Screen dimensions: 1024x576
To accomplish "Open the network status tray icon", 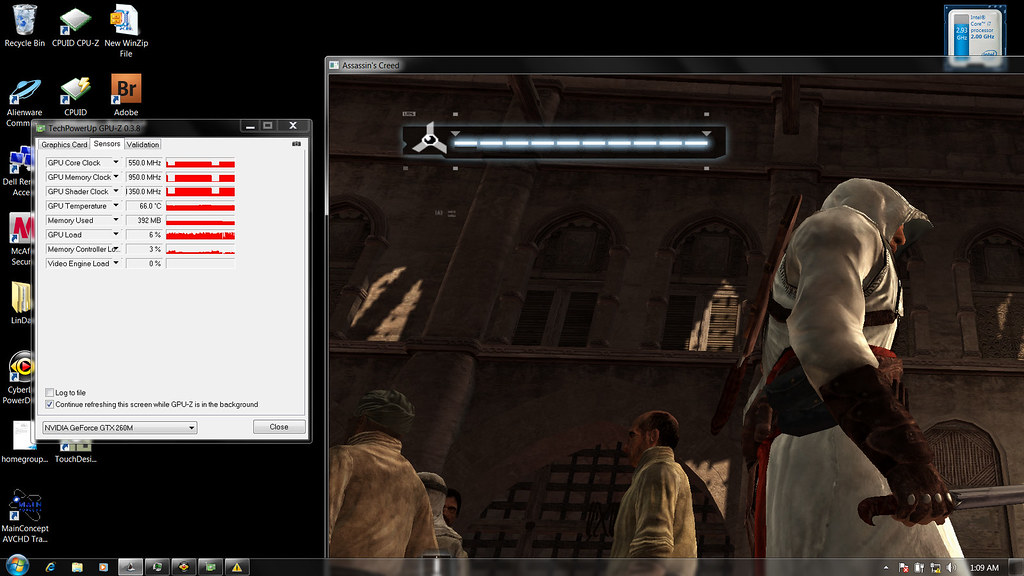I will point(935,568).
